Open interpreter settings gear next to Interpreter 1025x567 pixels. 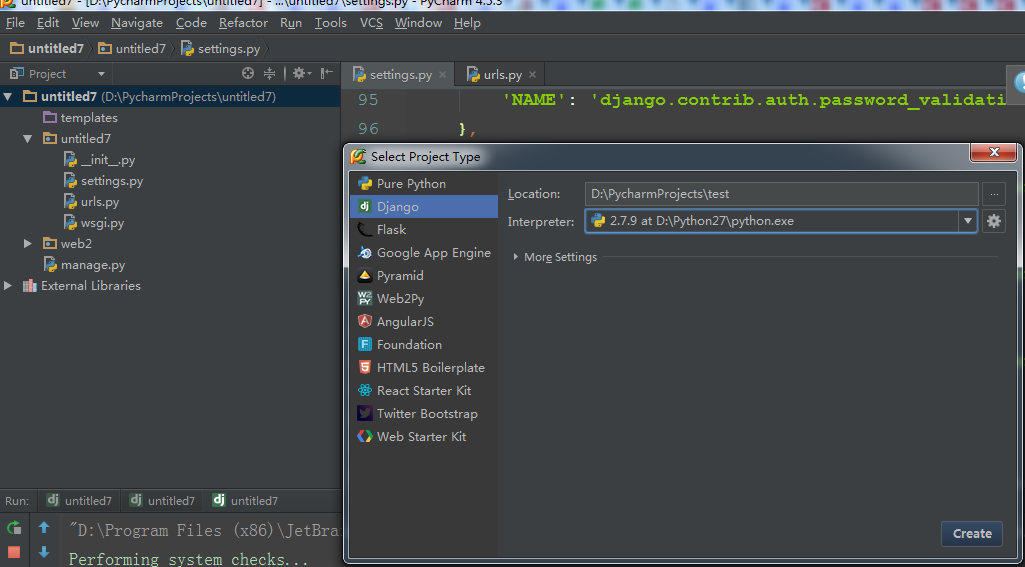click(994, 221)
